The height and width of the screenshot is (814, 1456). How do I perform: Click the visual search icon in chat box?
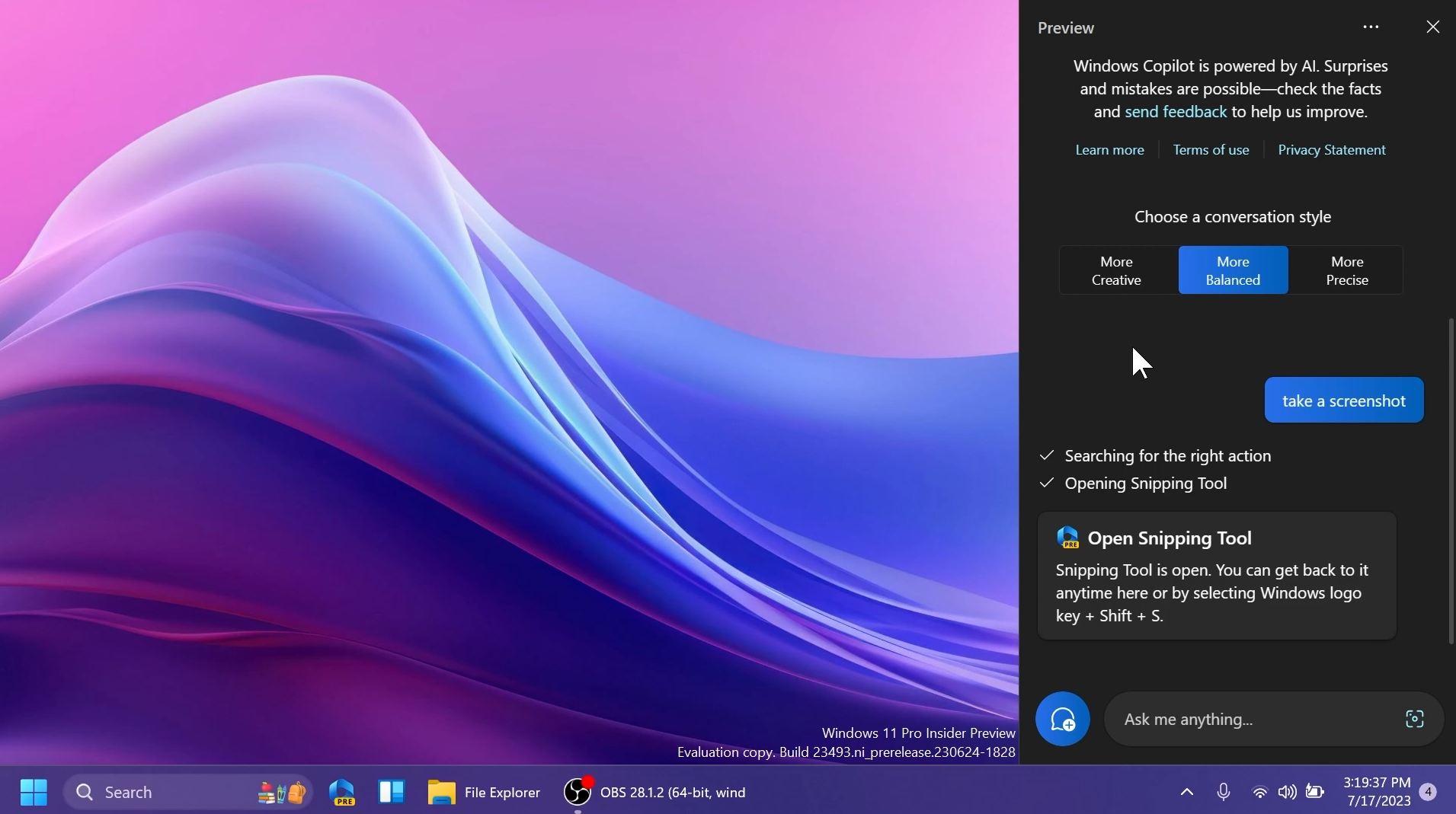tap(1414, 719)
